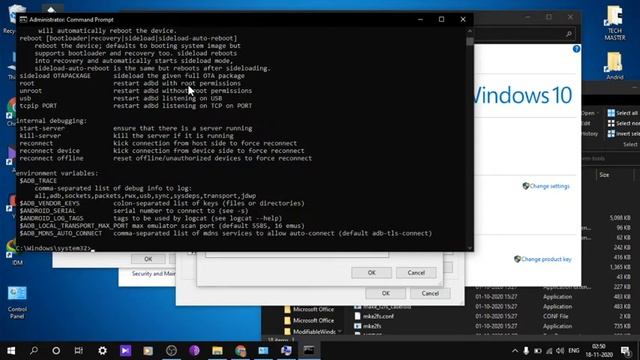The width and height of the screenshot is (640, 360).
Task: Click Command Prompt scrollbar down arrow
Action: point(469,247)
